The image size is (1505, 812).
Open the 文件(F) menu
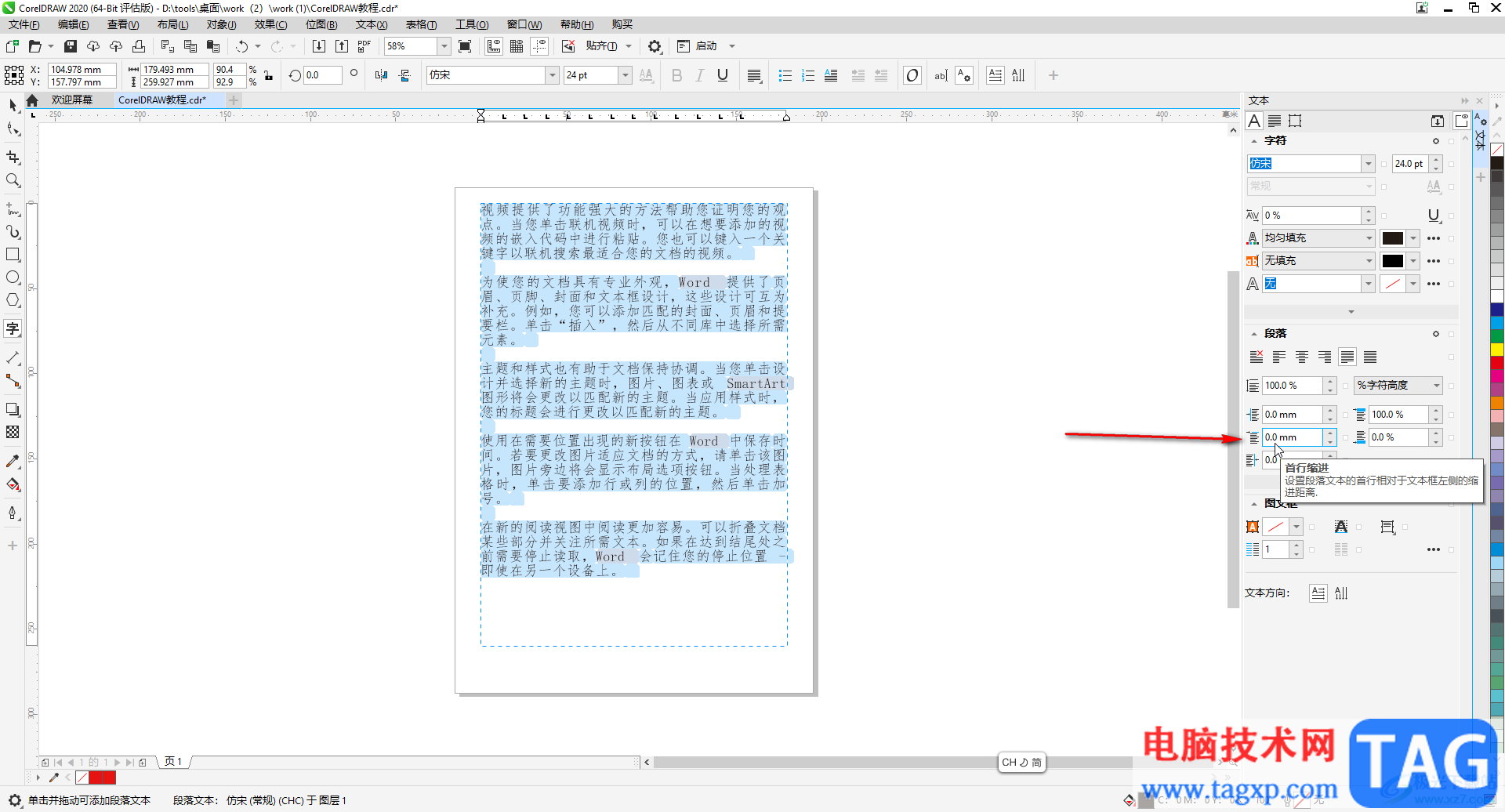24,25
